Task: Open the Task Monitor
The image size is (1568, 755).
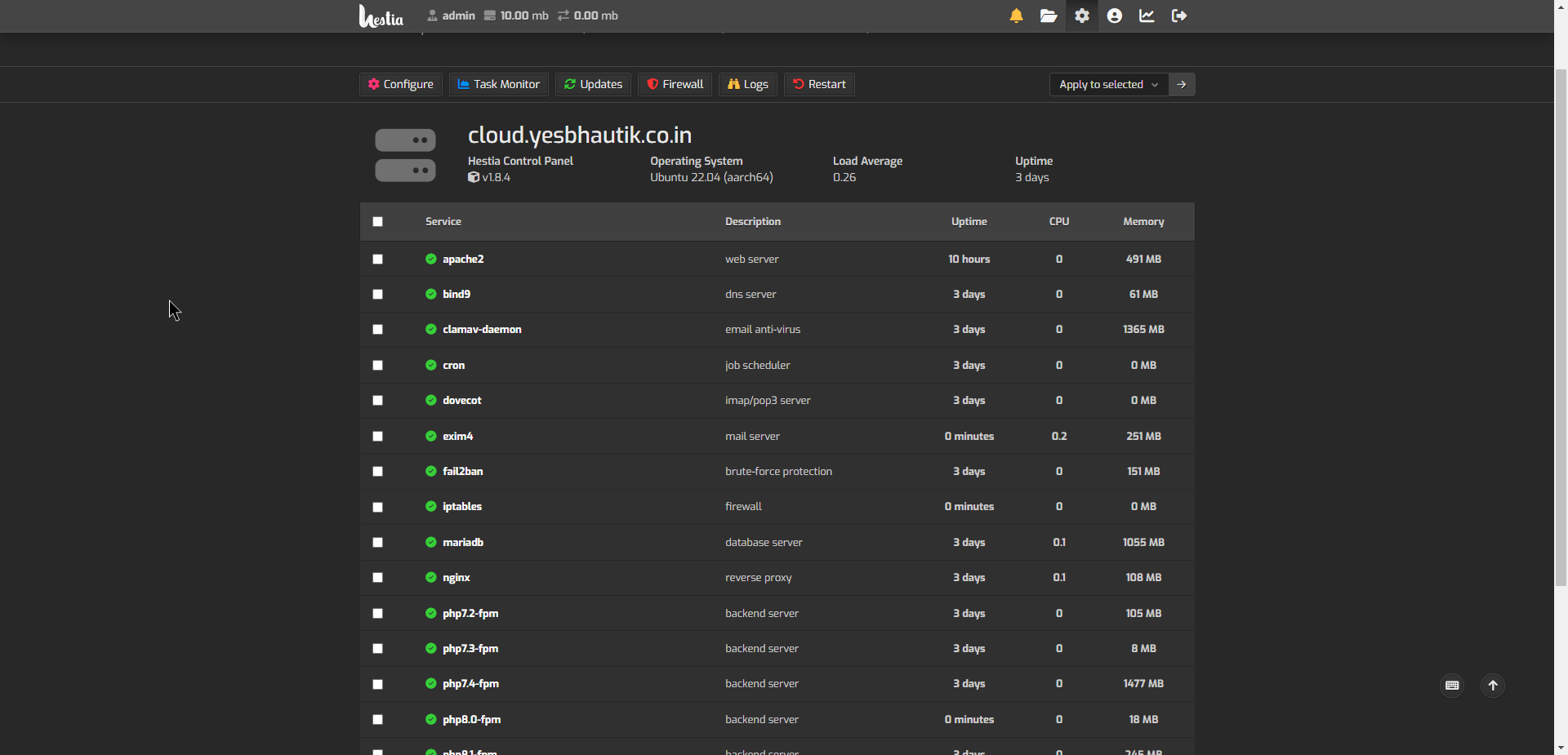Action: click(x=499, y=84)
